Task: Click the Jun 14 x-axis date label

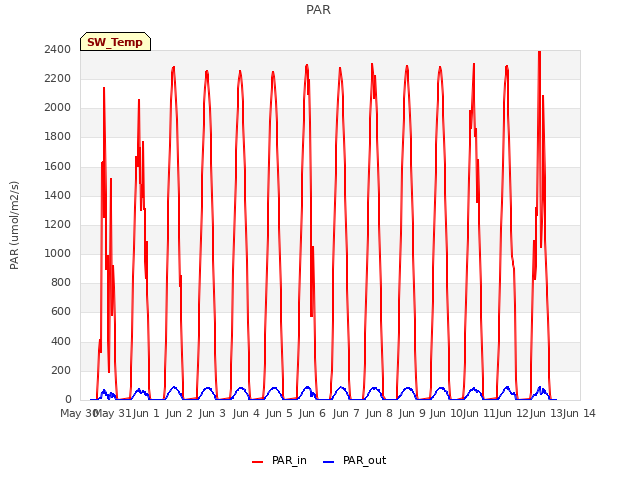Action: (579, 413)
